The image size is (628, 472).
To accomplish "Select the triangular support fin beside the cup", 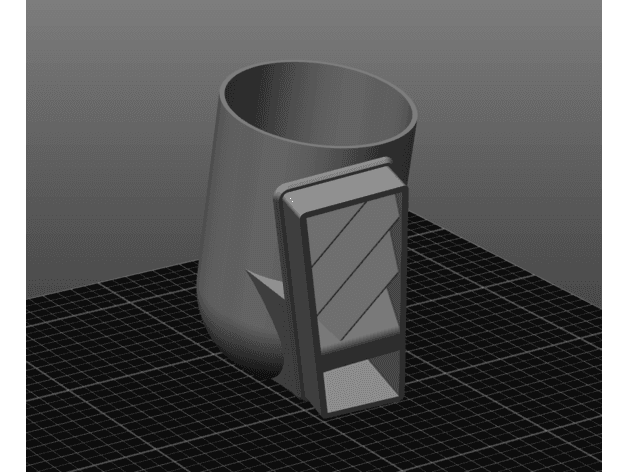I will [x=266, y=286].
